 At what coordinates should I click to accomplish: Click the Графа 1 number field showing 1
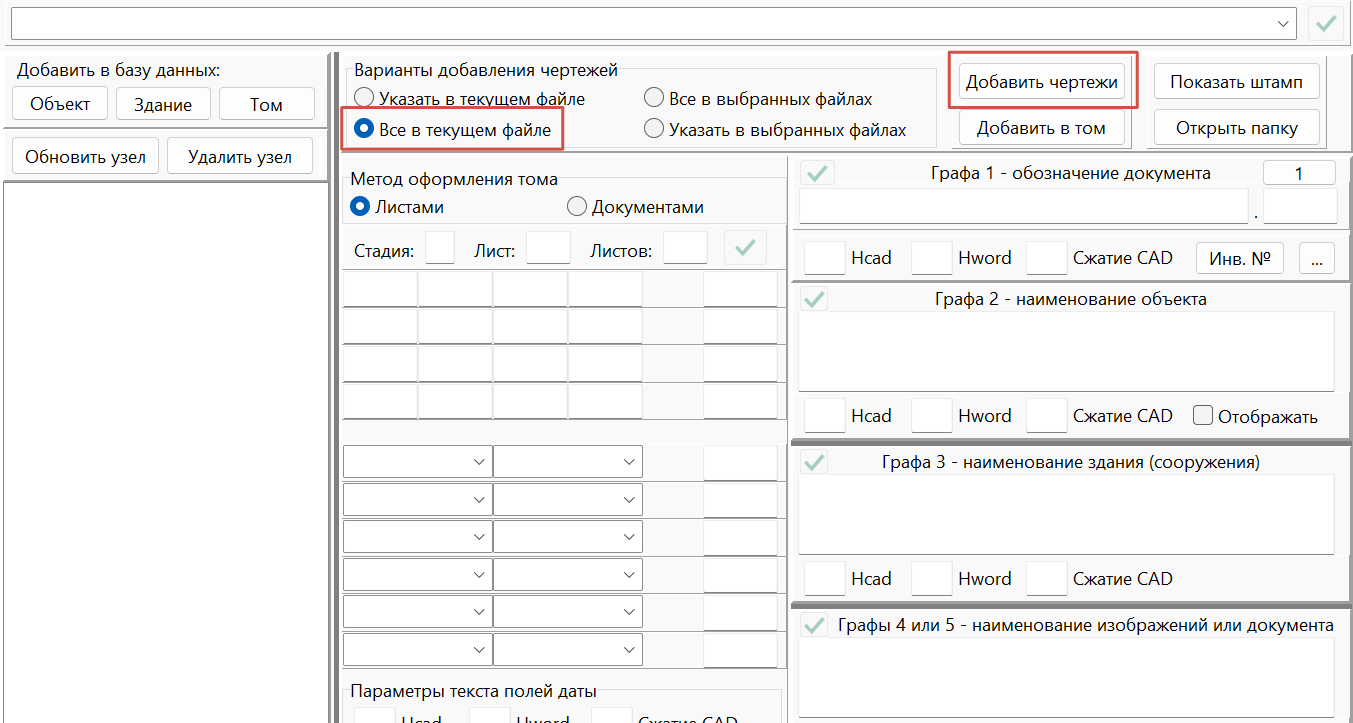pyautogui.click(x=1299, y=173)
